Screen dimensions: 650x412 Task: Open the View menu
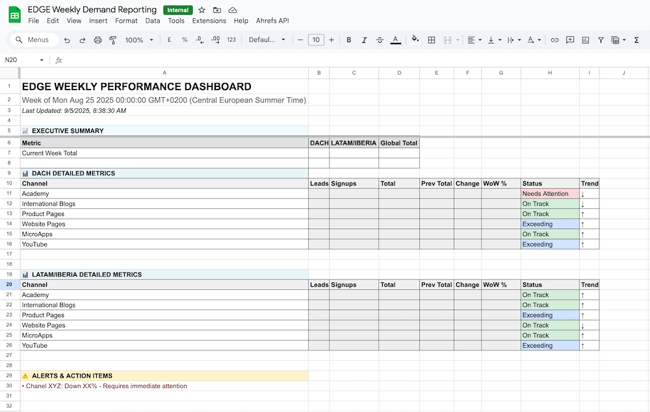click(x=74, y=21)
